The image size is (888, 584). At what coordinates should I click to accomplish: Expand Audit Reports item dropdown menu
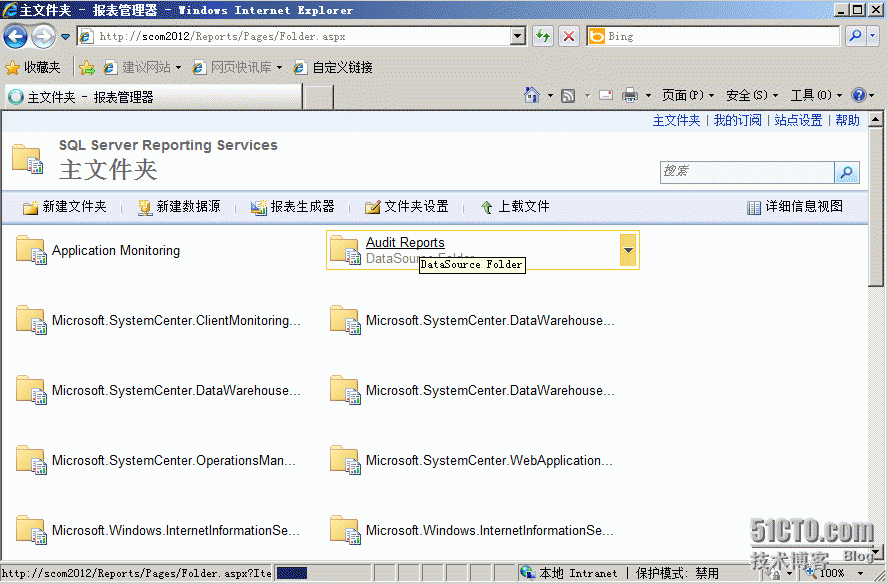(628, 250)
